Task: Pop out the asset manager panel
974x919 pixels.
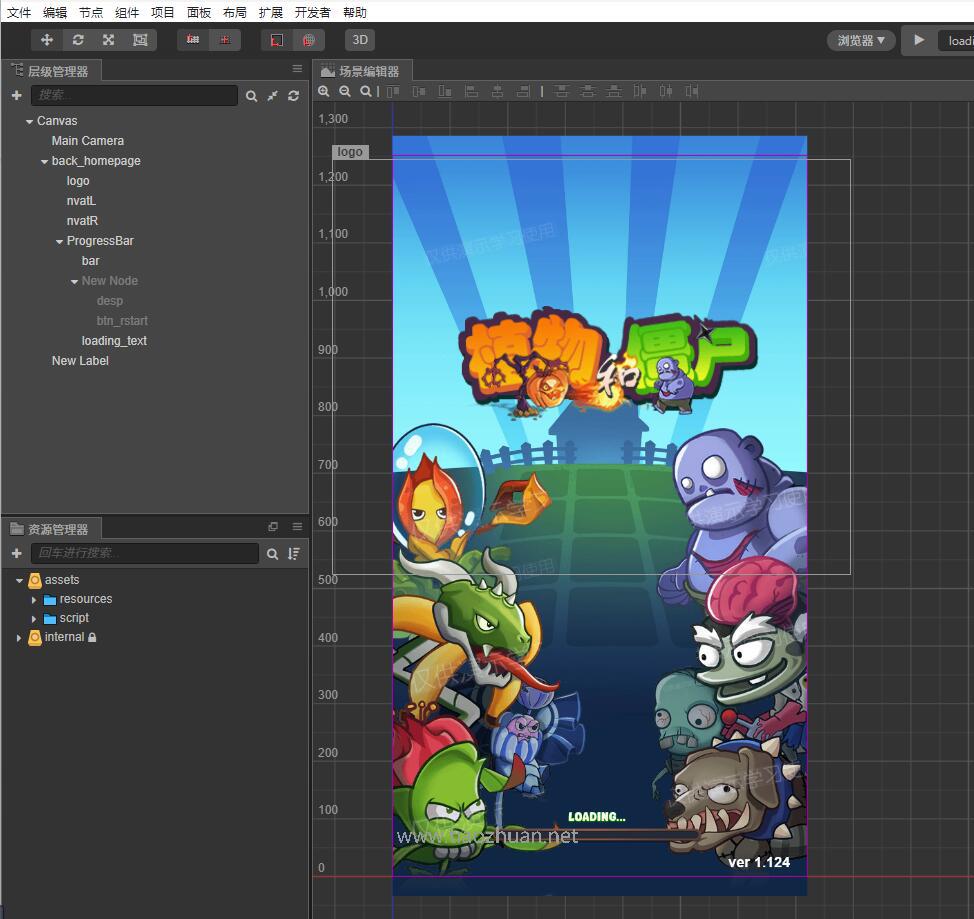Action: pyautogui.click(x=273, y=527)
